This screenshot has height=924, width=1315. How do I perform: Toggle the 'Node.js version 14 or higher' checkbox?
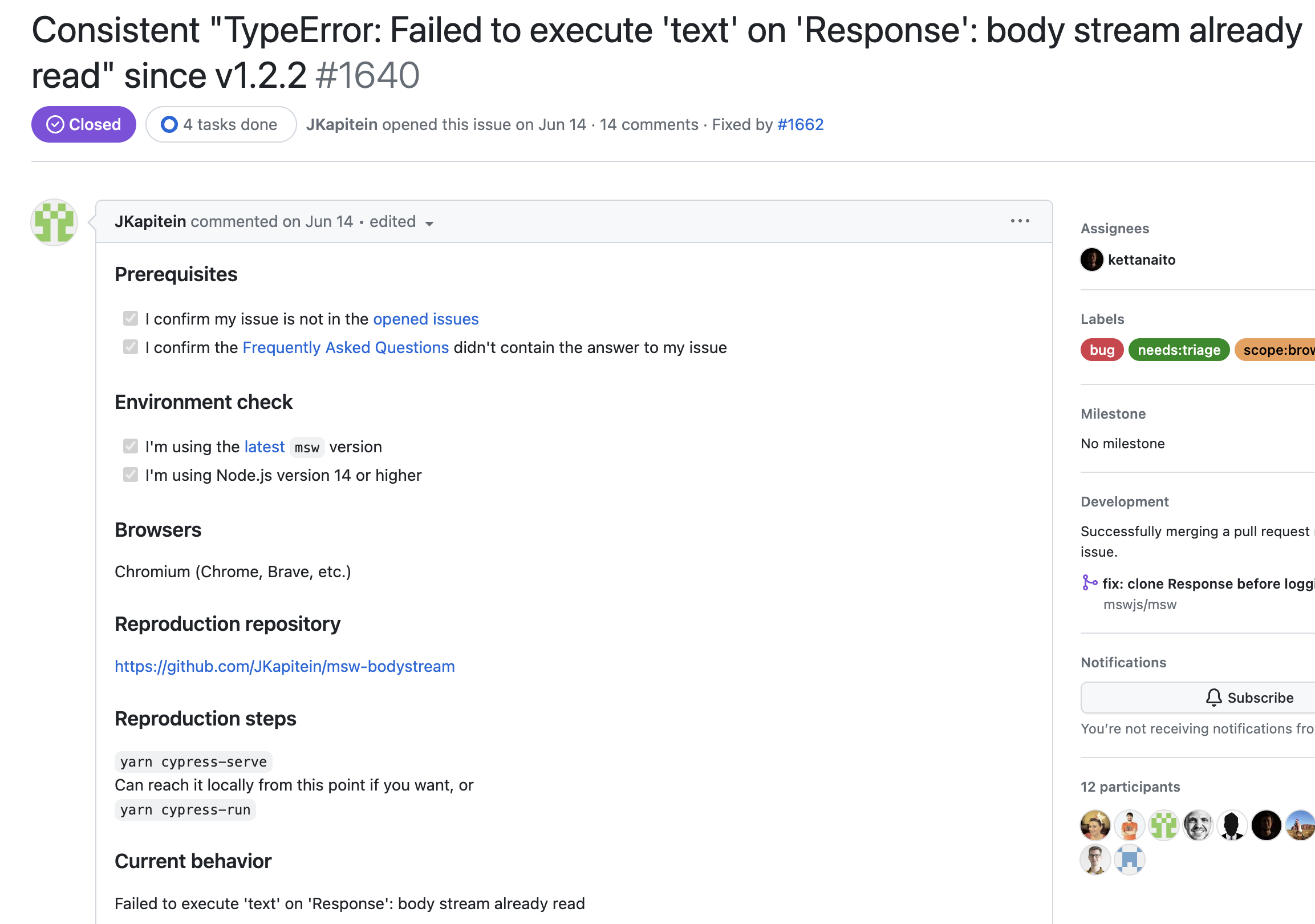131,475
